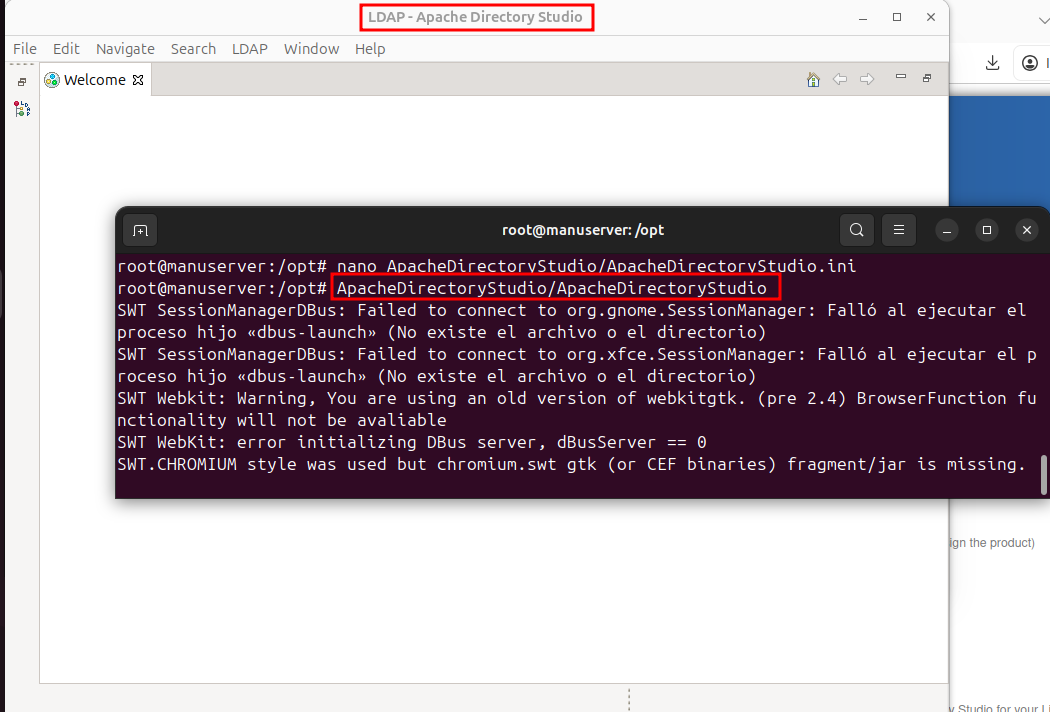Screen dimensions: 1050x712
Task: Click the forward arrow in Welcome toolbar
Action: click(x=867, y=80)
